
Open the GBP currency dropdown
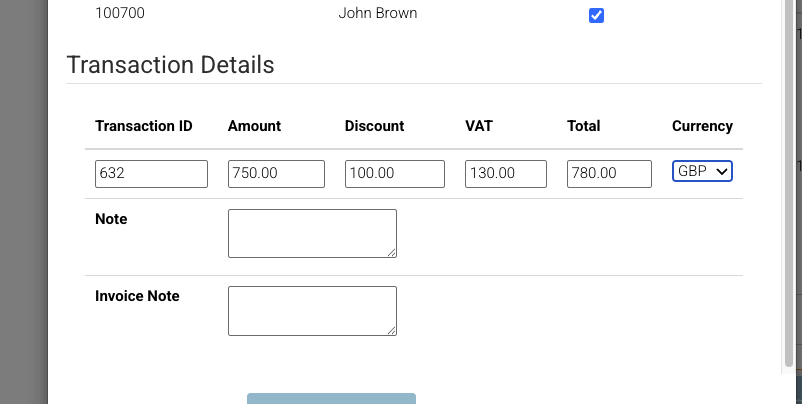tap(702, 172)
